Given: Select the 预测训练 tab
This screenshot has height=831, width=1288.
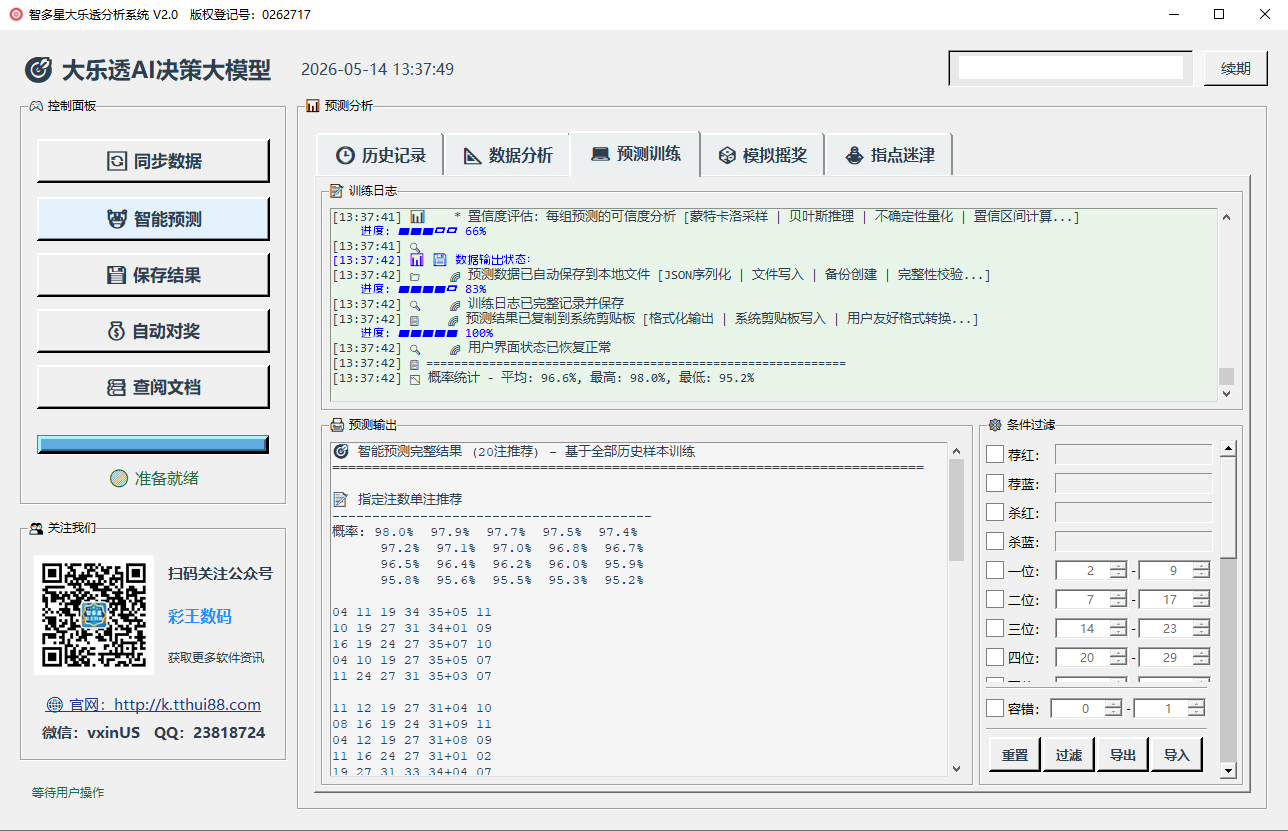Looking at the screenshot, I should pyautogui.click(x=635, y=154).
